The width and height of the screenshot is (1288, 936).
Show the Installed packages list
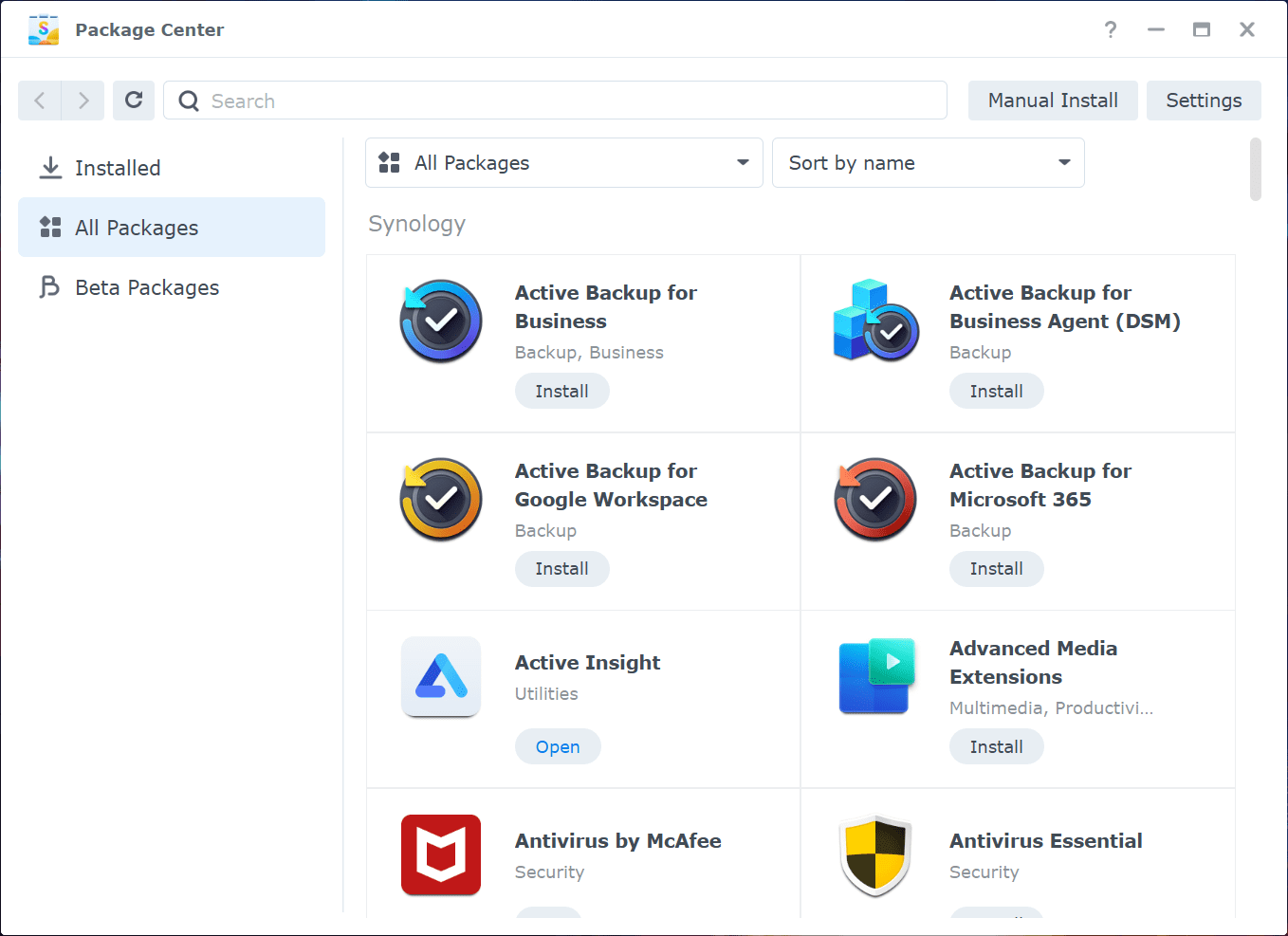(172, 168)
